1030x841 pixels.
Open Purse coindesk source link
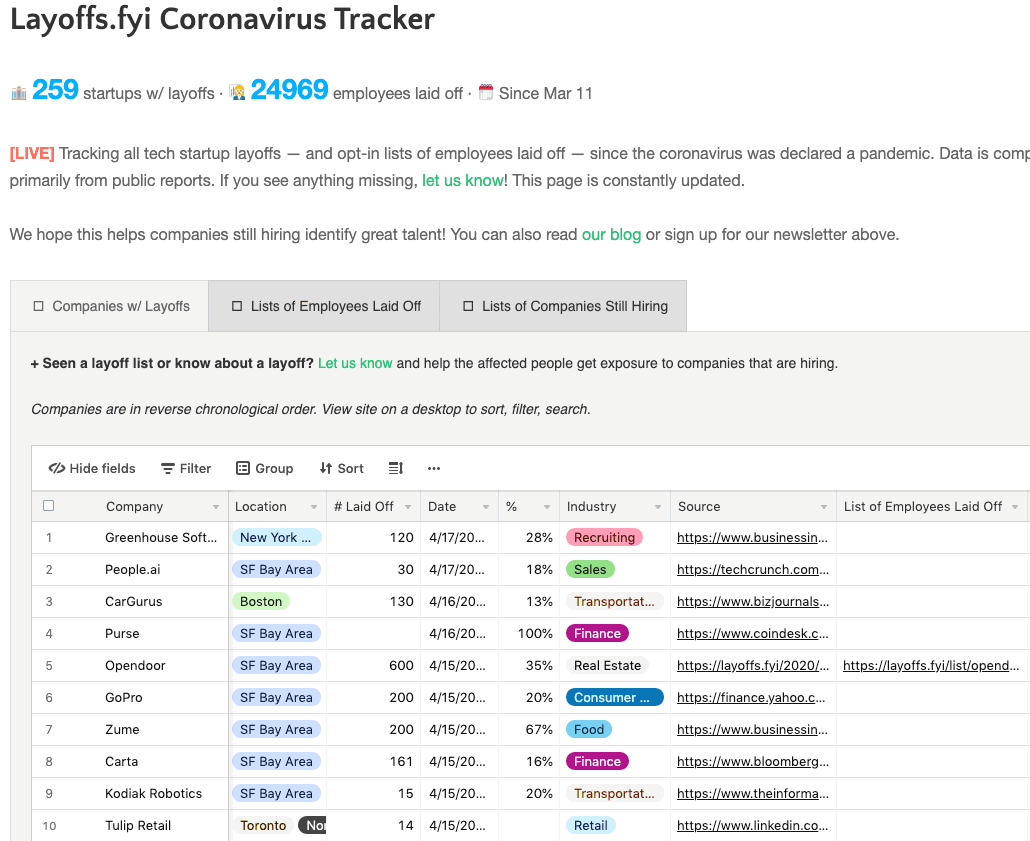[753, 634]
